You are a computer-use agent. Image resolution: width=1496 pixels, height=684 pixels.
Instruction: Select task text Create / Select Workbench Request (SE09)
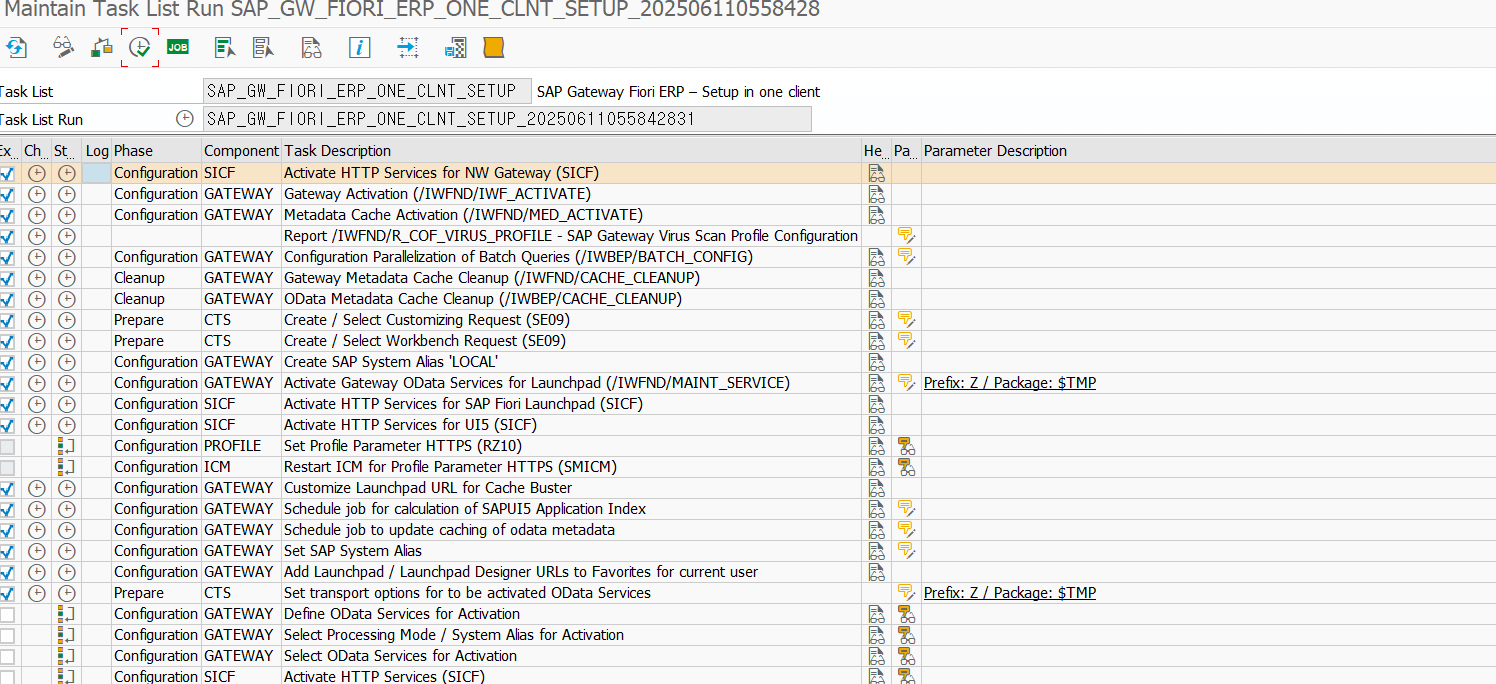point(425,341)
